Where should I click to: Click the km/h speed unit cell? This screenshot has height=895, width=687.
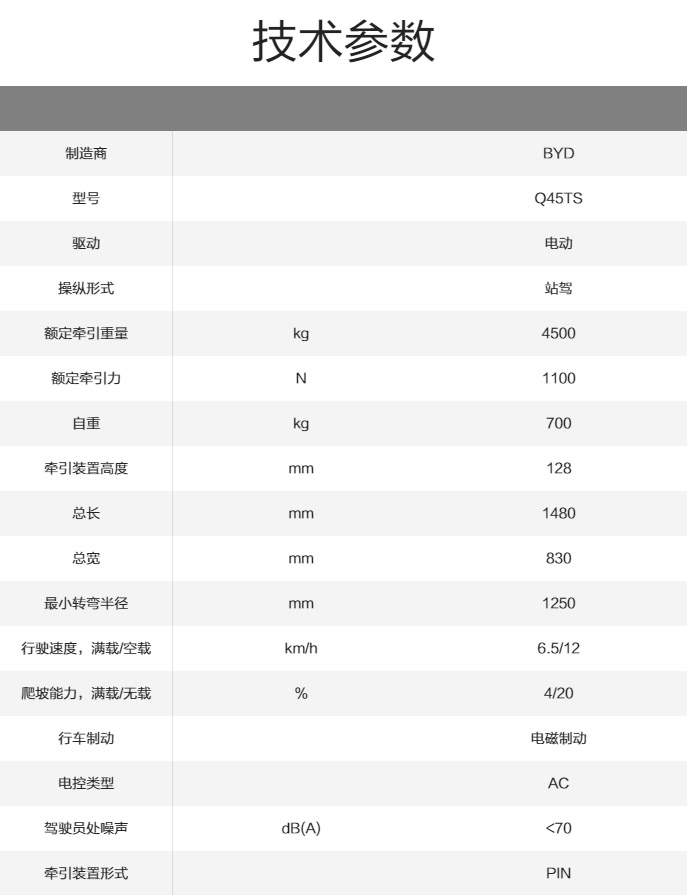[301, 649]
